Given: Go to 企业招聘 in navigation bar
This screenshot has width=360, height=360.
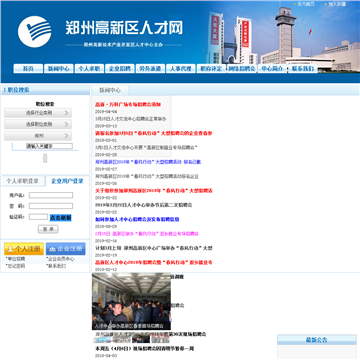Looking at the screenshot, I should (x=120, y=69).
